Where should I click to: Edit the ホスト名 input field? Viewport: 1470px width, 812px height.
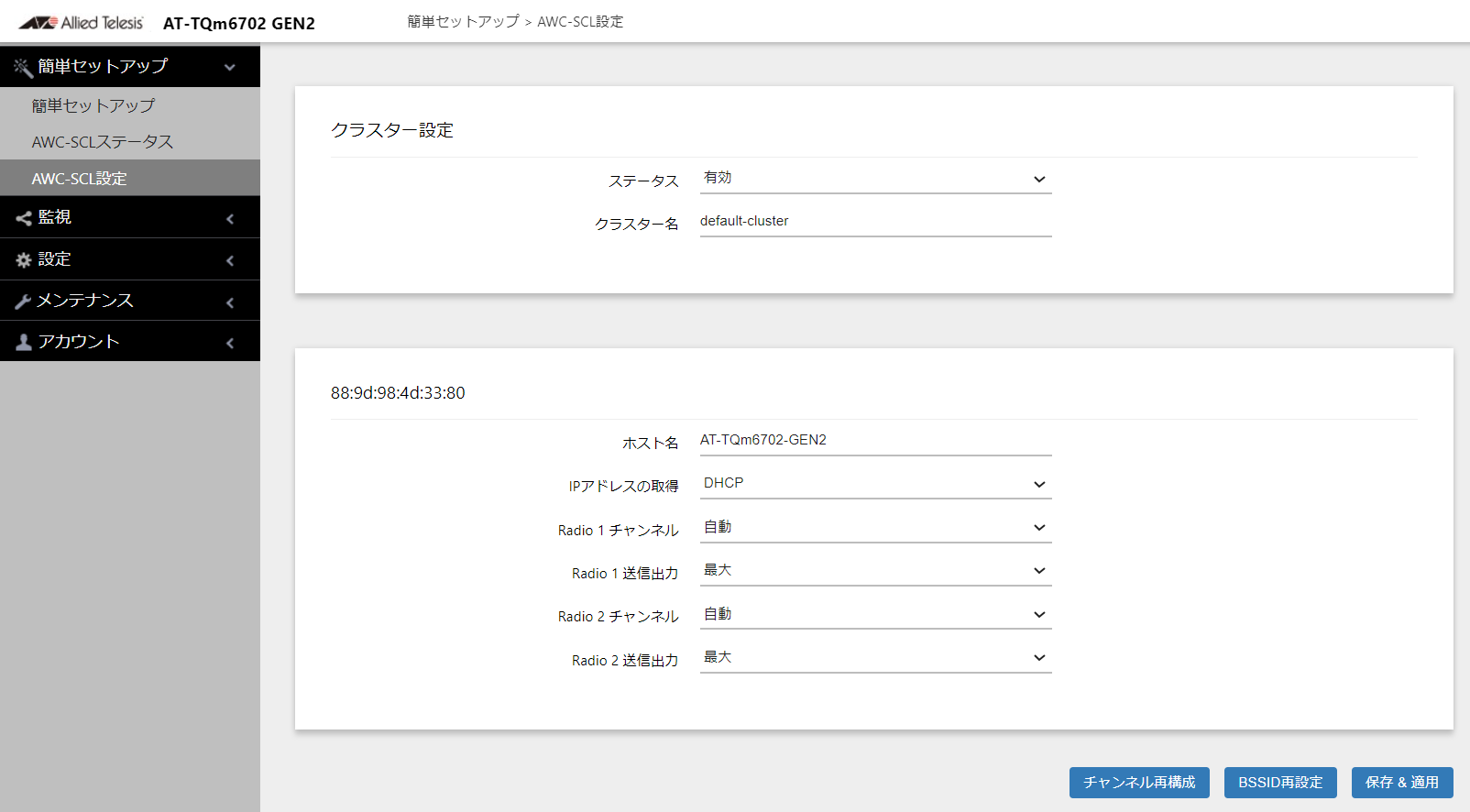[875, 441]
